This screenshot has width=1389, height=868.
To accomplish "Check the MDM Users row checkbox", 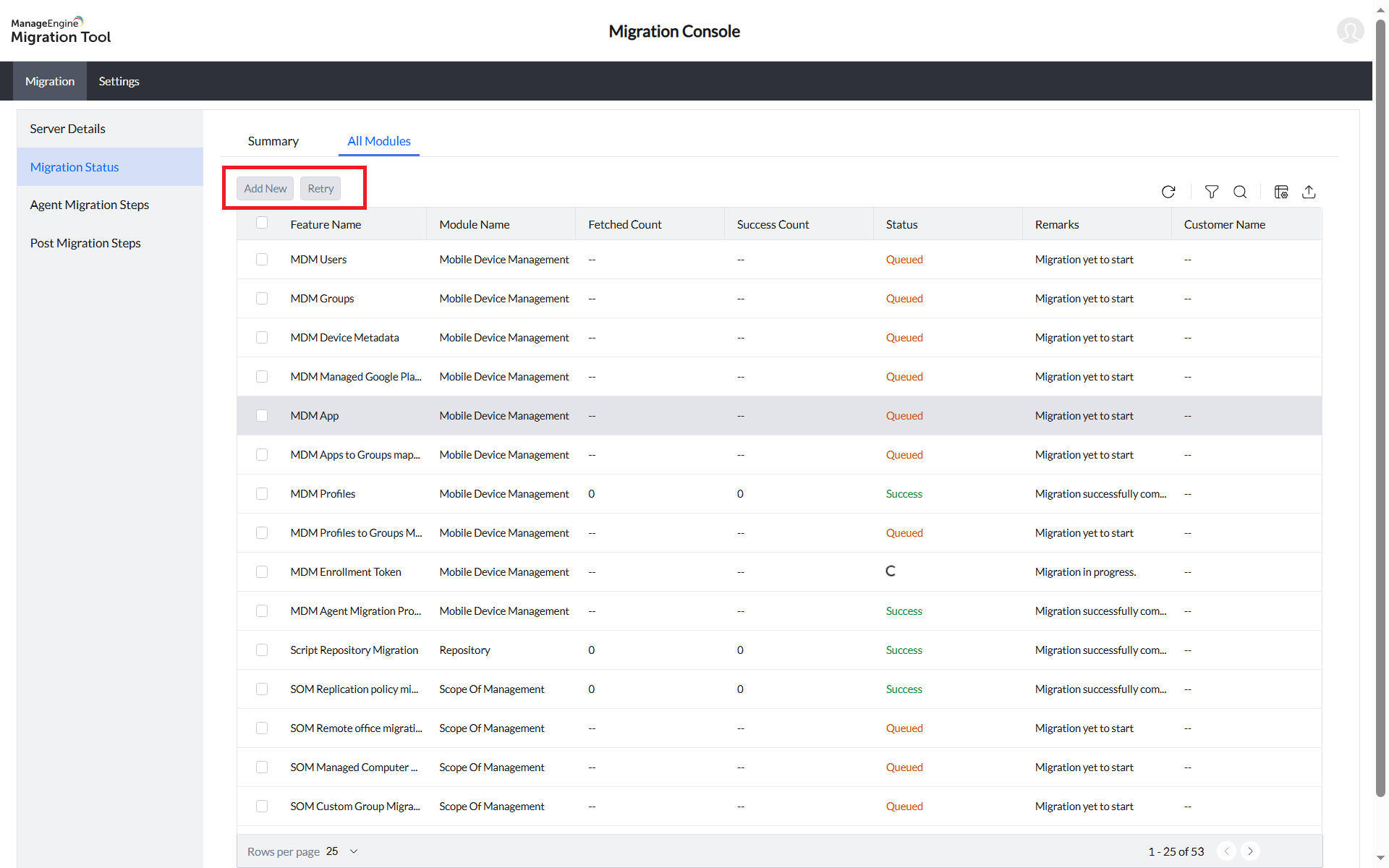I will (262, 260).
